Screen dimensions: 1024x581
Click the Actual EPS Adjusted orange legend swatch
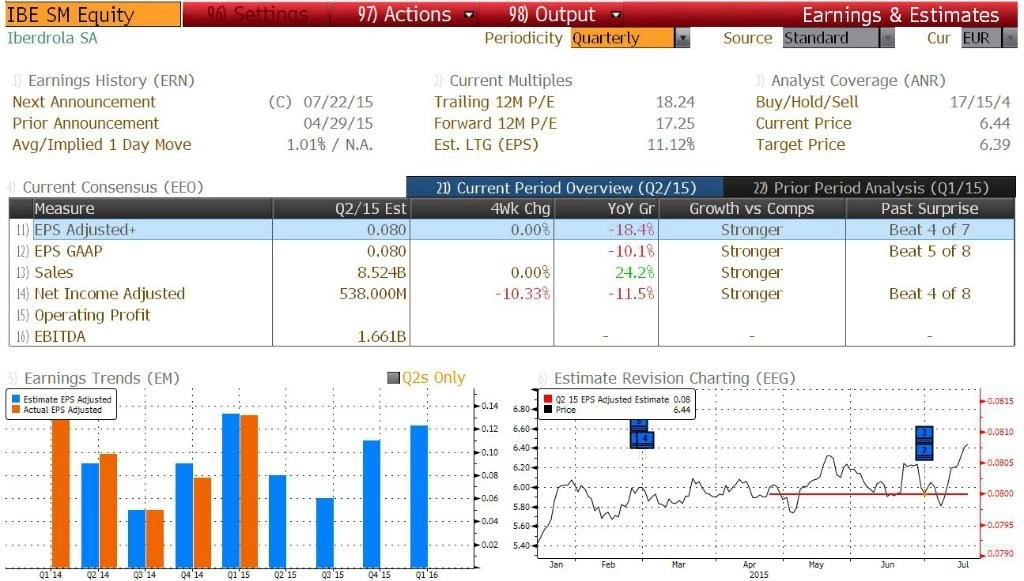(16, 410)
